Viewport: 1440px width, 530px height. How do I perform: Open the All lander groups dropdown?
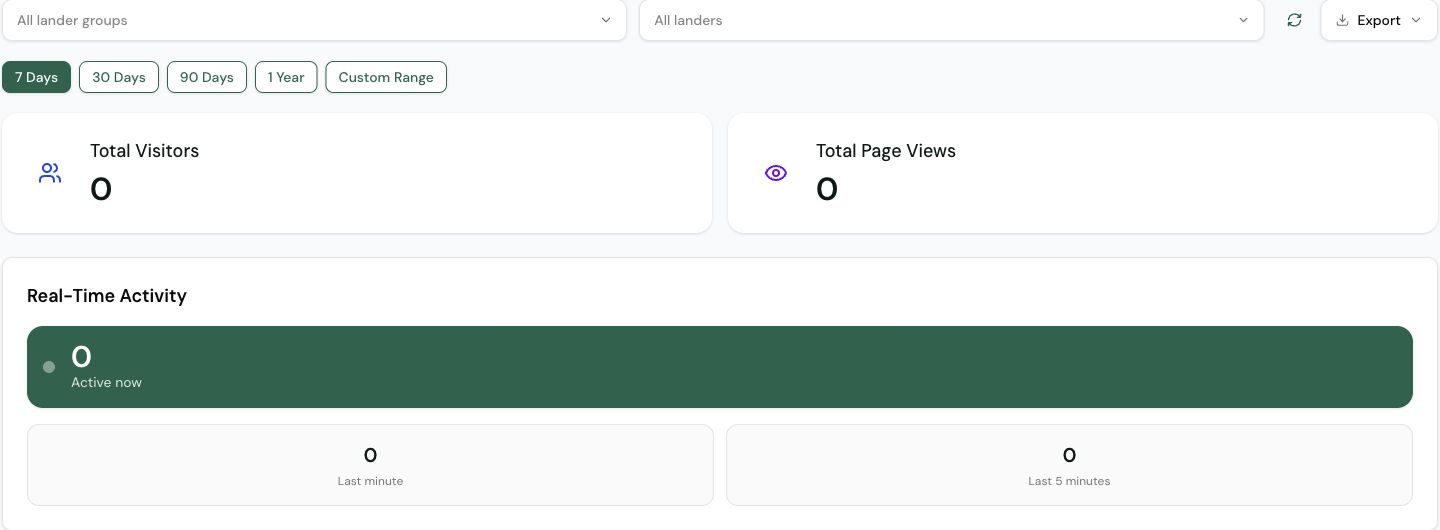(x=314, y=20)
